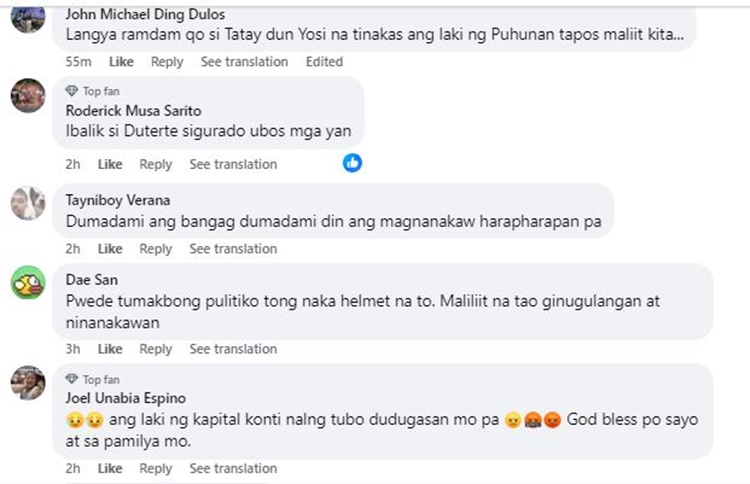Click the blue like reaction icon

coord(352,163)
